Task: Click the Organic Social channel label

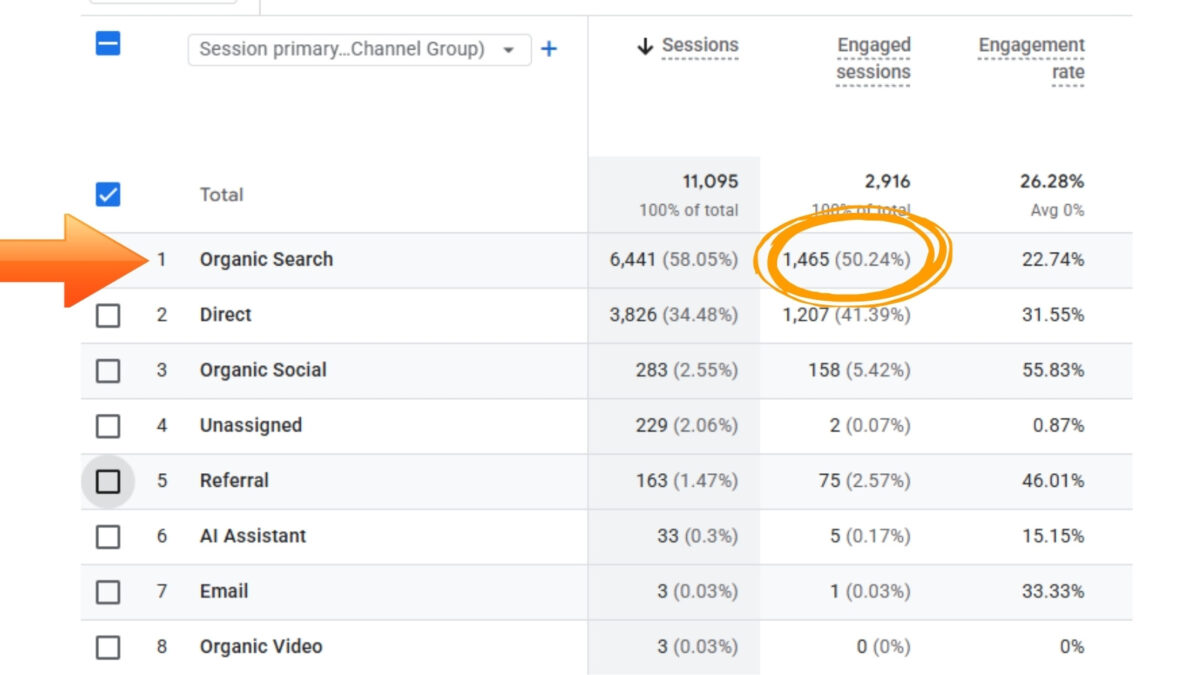Action: coord(263,370)
